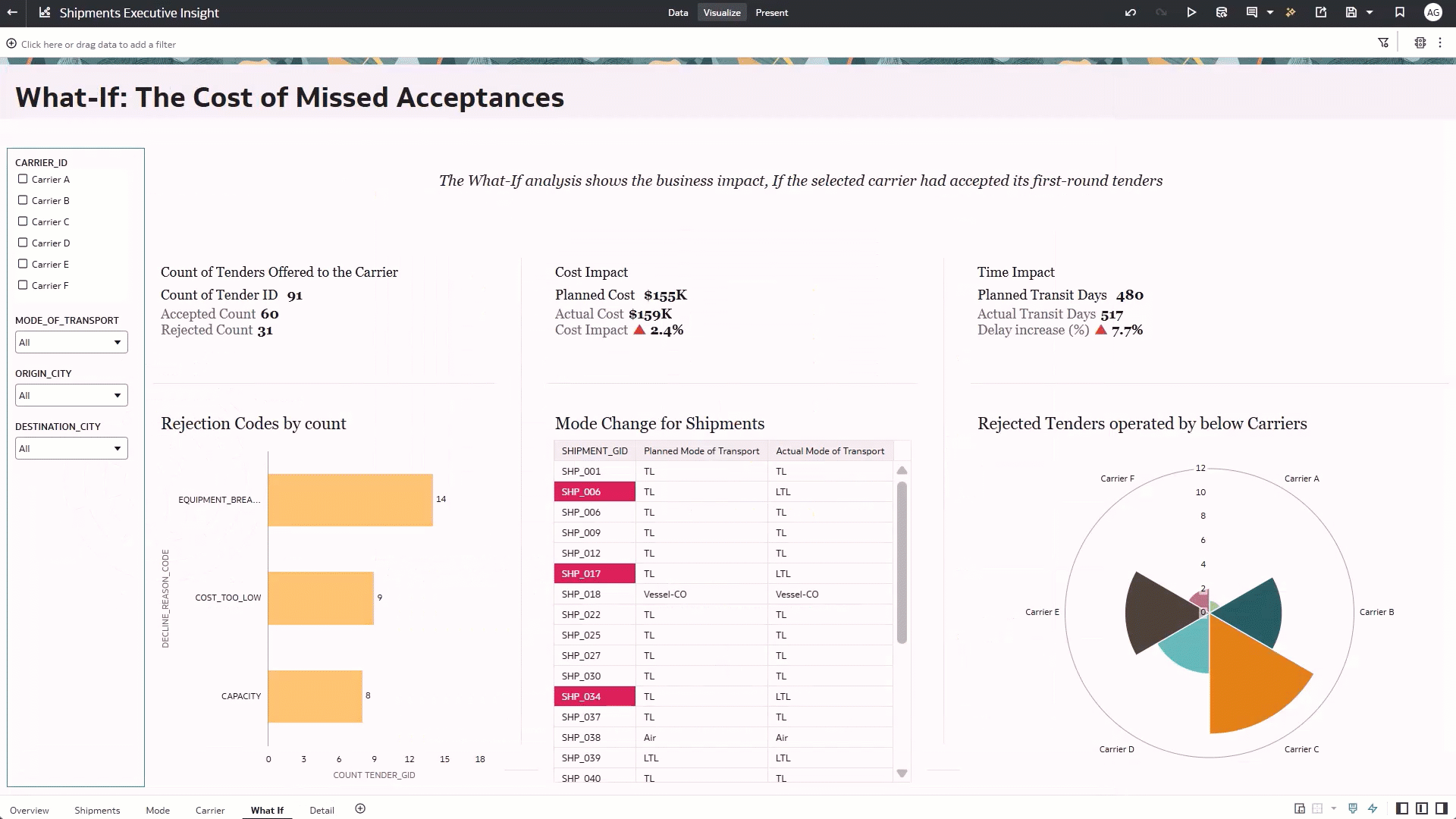The height and width of the screenshot is (819, 1456).
Task: Click the Preview play icon
Action: tap(1191, 13)
